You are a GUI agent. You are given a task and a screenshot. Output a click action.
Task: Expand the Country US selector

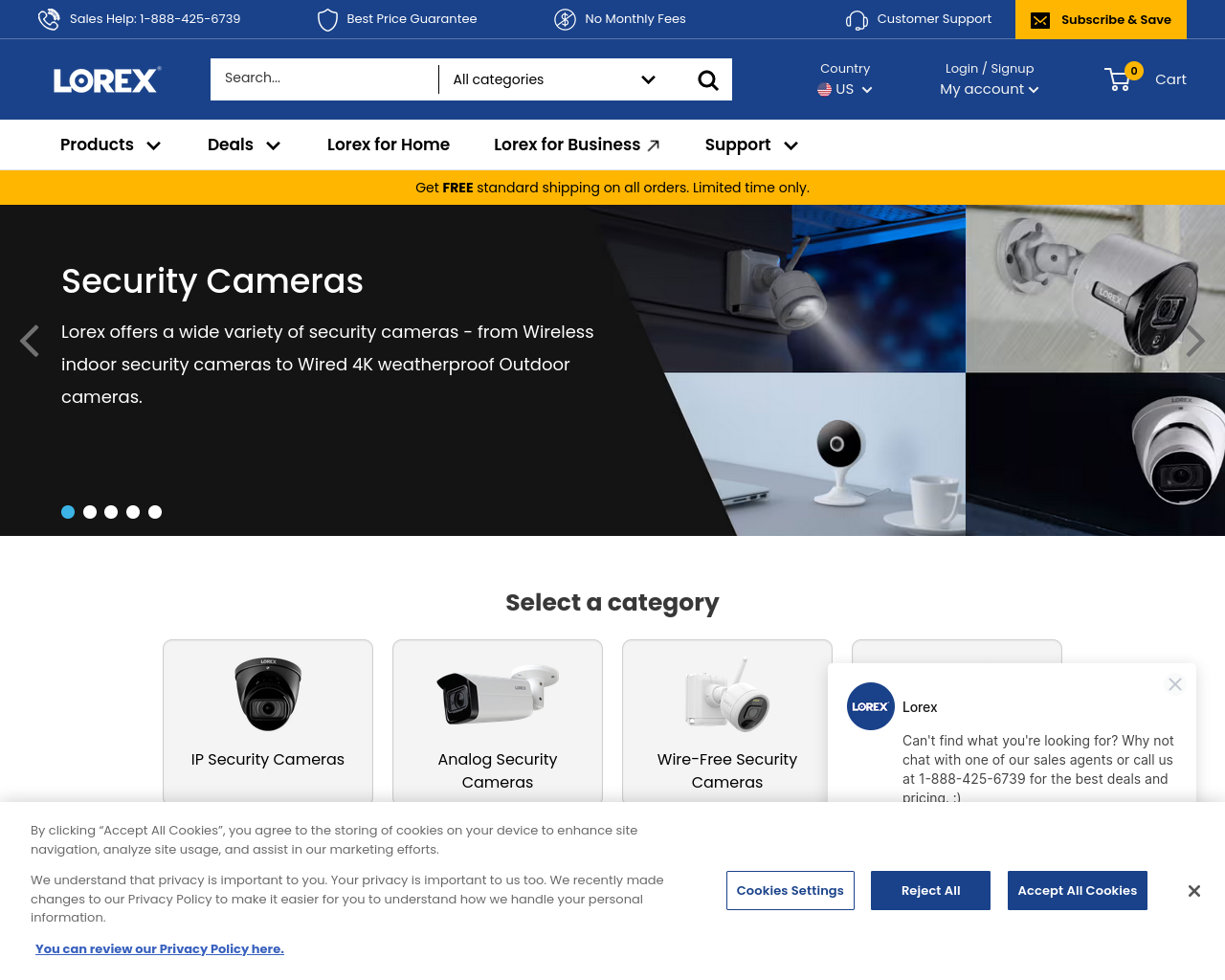coord(845,89)
